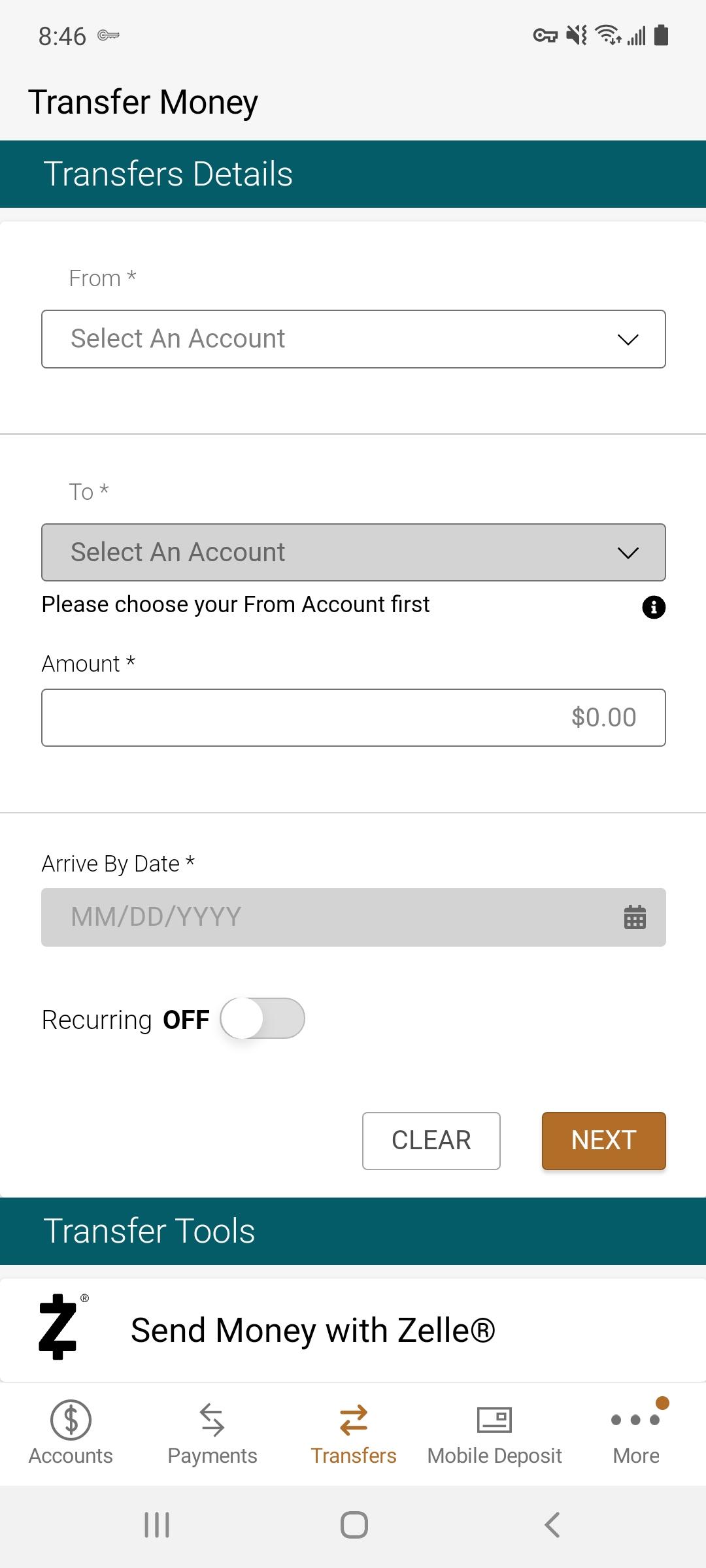The height and width of the screenshot is (1568, 706).
Task: Open the calendar icon in Arrive By Date
Action: click(x=635, y=917)
